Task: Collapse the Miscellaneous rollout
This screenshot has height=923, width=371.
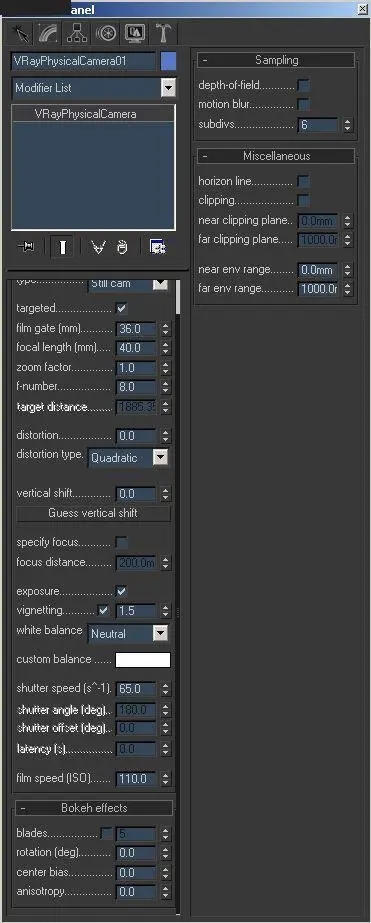Action: point(276,156)
